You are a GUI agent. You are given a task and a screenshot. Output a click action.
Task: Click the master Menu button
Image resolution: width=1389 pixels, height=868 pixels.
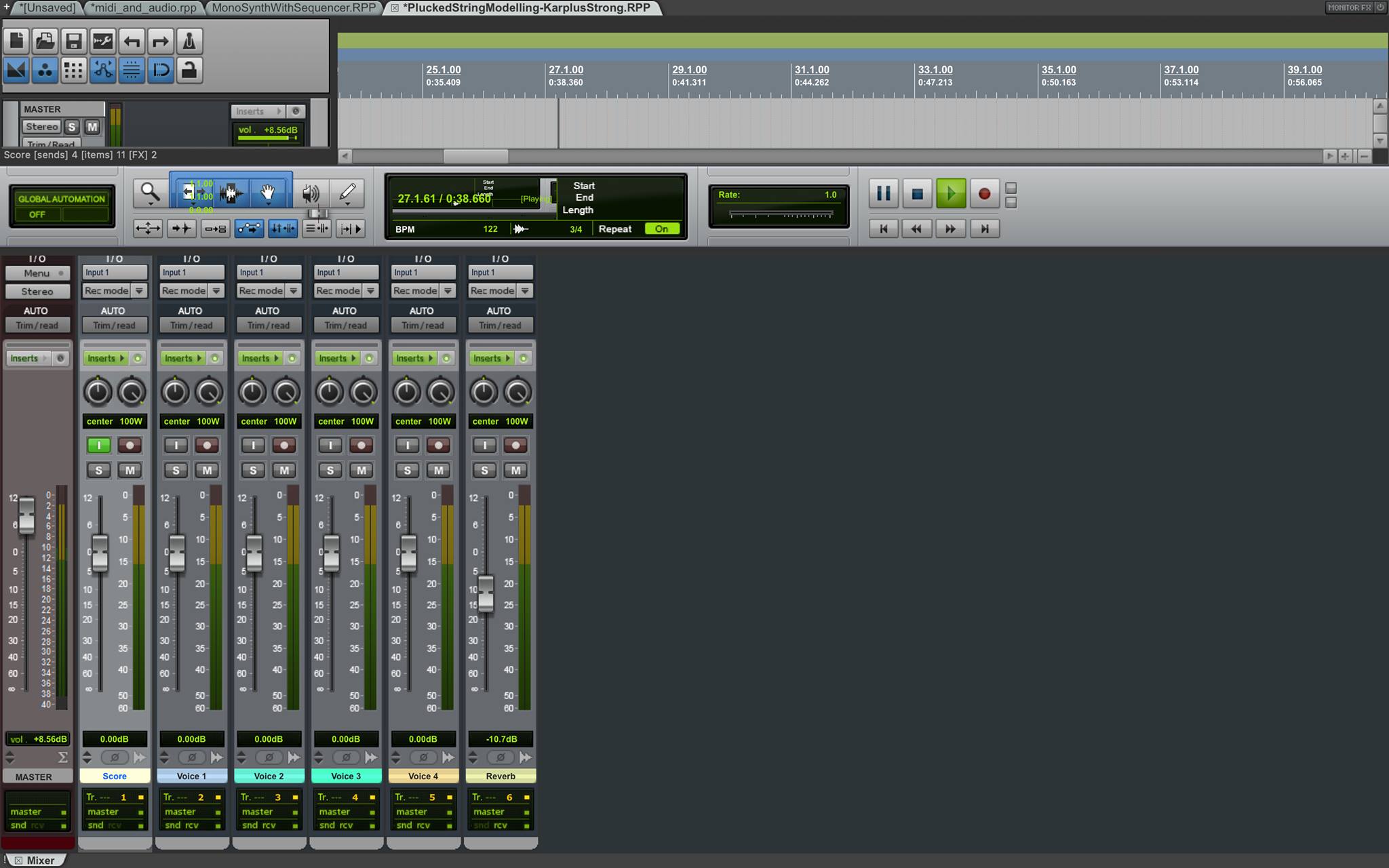tap(37, 273)
